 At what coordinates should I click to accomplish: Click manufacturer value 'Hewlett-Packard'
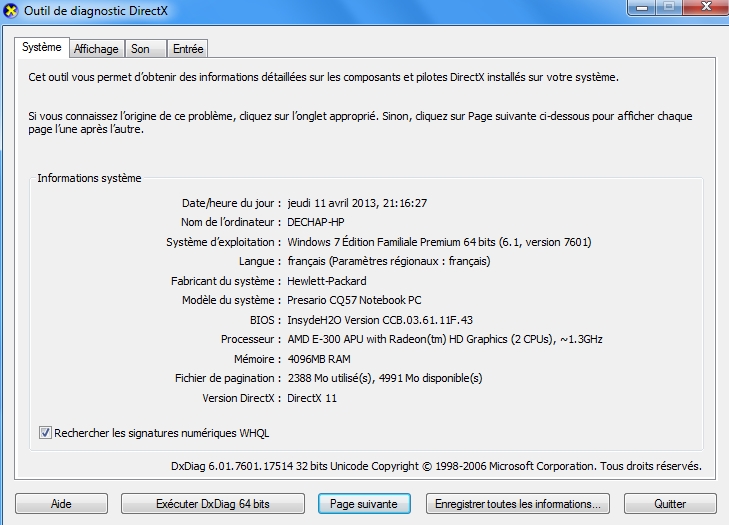coord(327,281)
